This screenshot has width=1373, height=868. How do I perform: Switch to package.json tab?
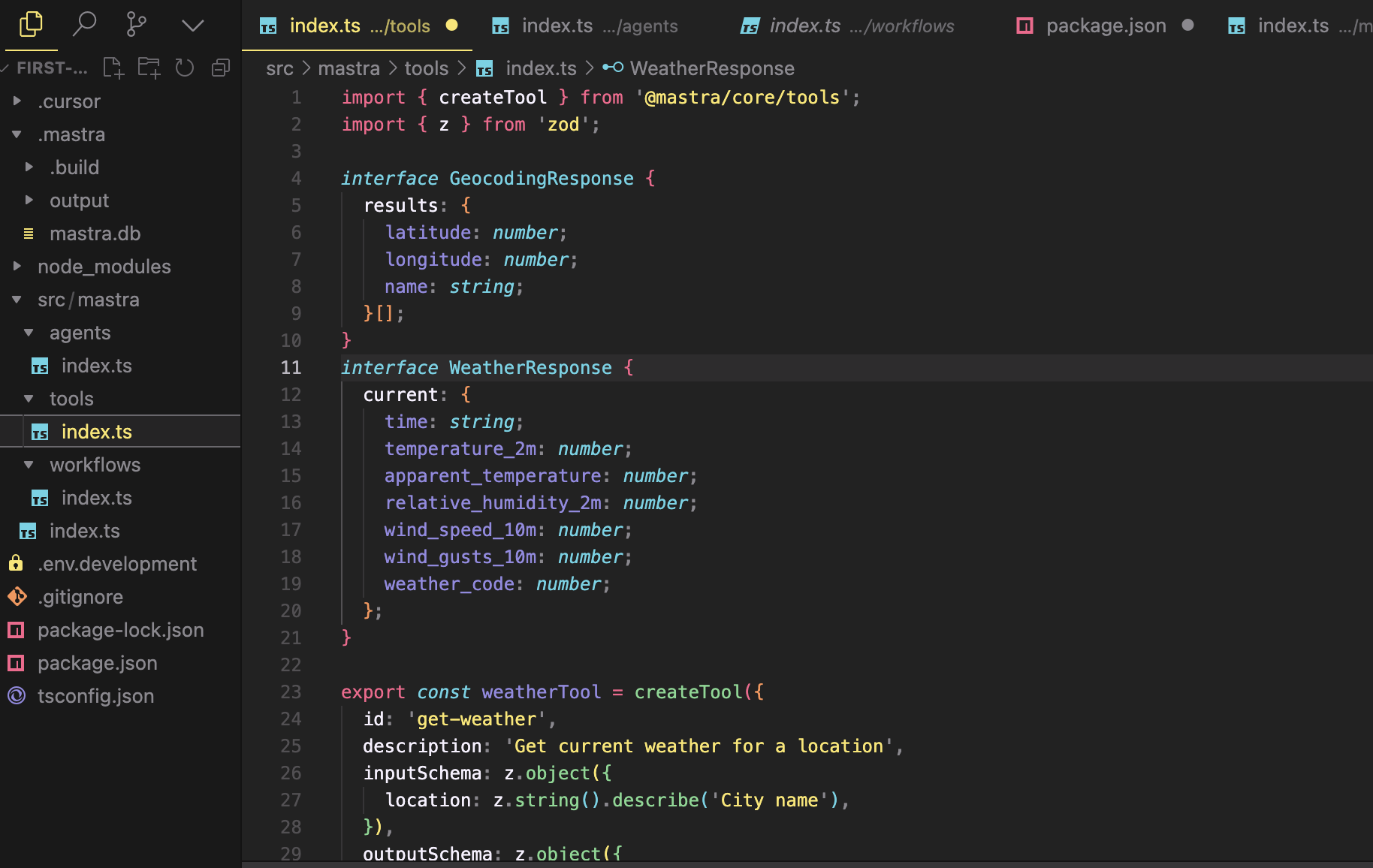(1105, 26)
